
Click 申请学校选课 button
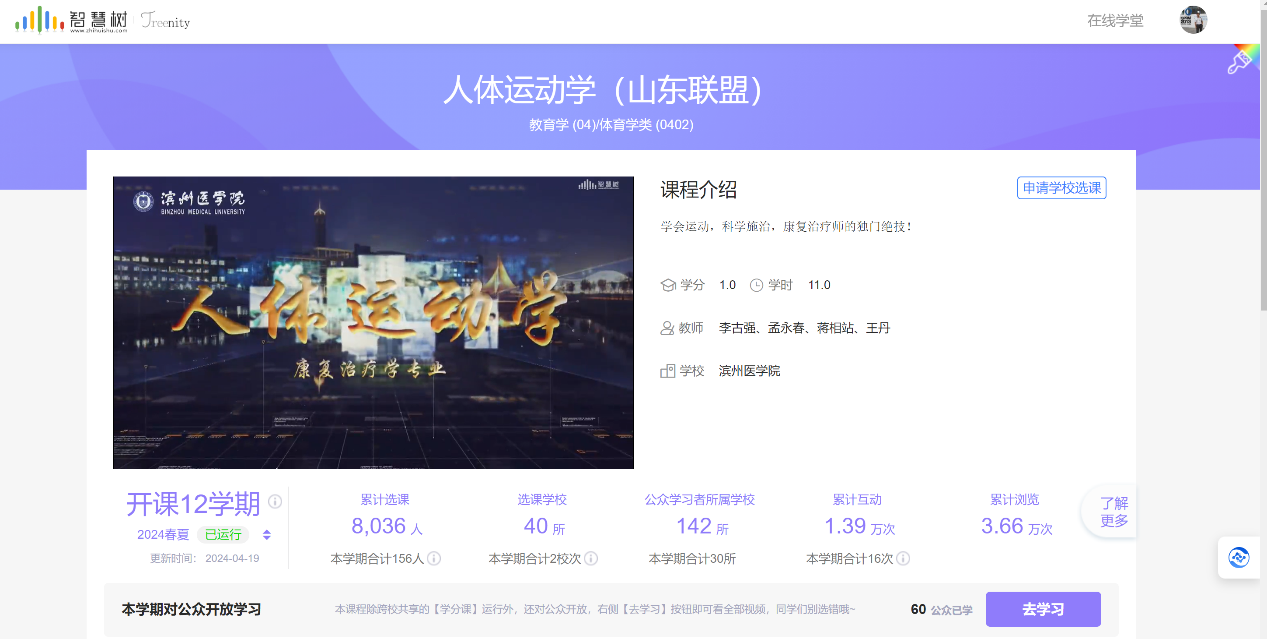tap(1061, 188)
